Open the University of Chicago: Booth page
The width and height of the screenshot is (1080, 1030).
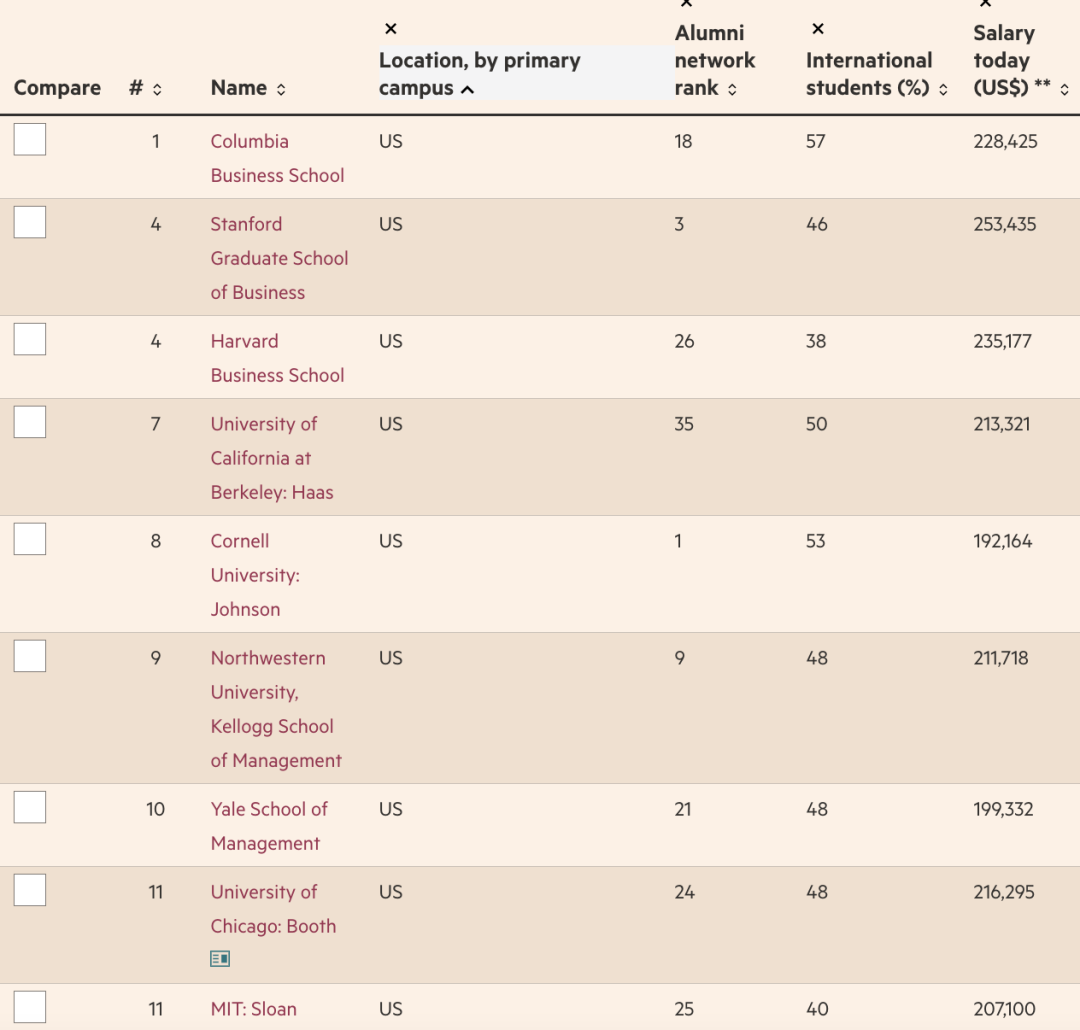[x=272, y=909]
